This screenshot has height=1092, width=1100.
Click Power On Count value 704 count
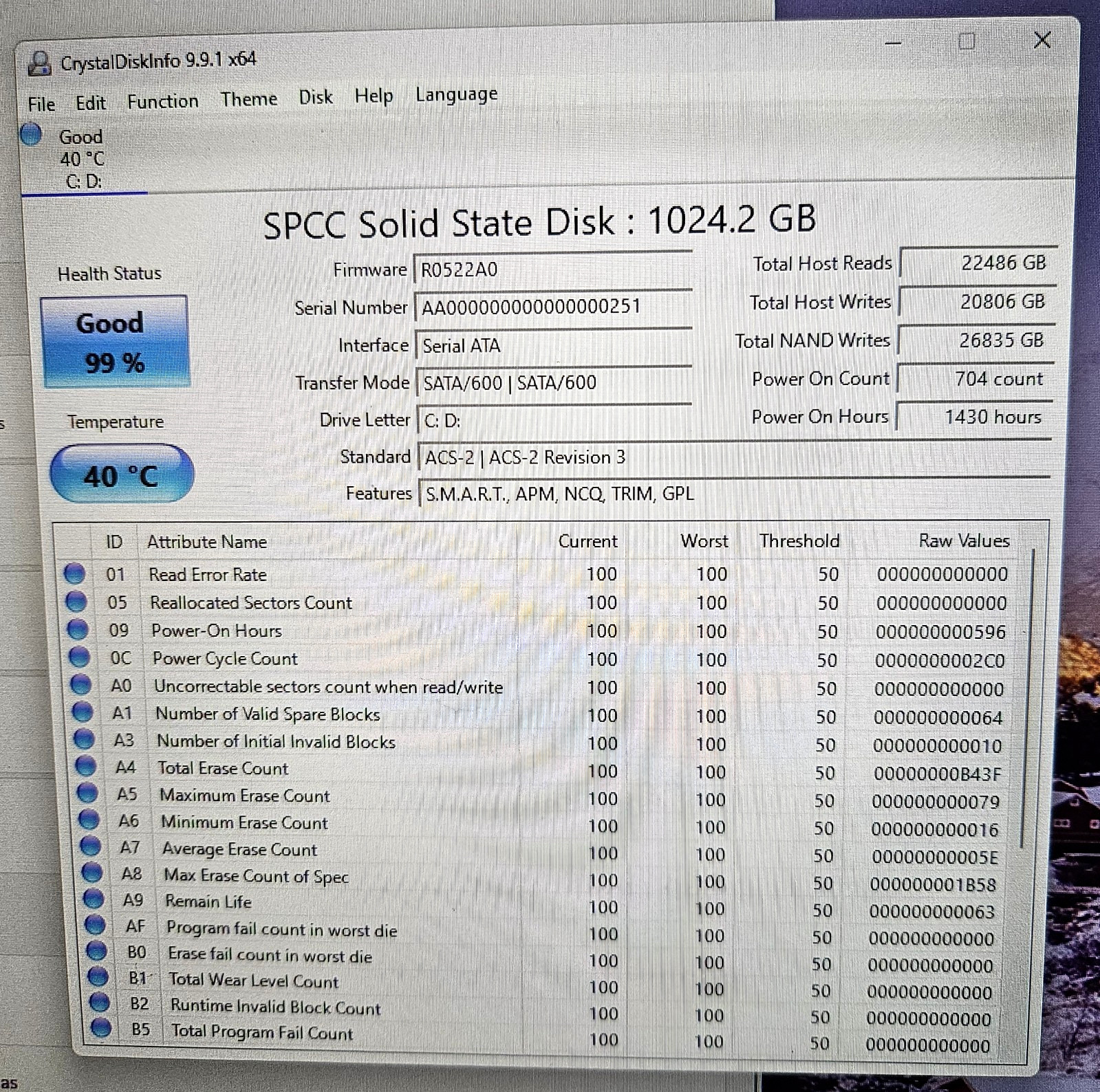click(975, 378)
